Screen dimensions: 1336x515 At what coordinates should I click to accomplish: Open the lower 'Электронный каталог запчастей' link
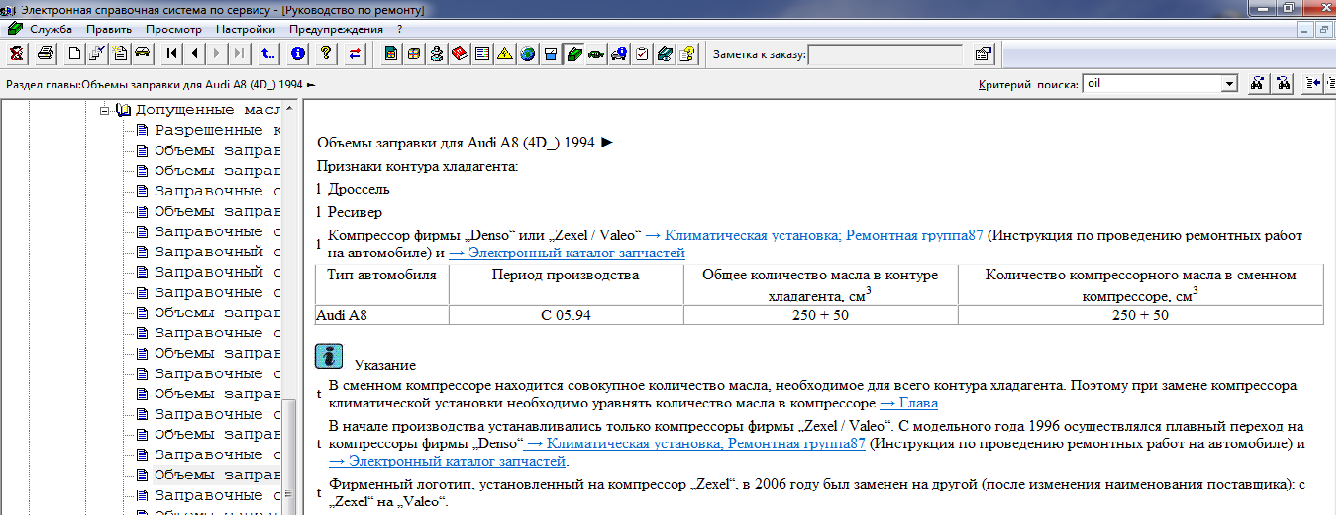tap(448, 461)
